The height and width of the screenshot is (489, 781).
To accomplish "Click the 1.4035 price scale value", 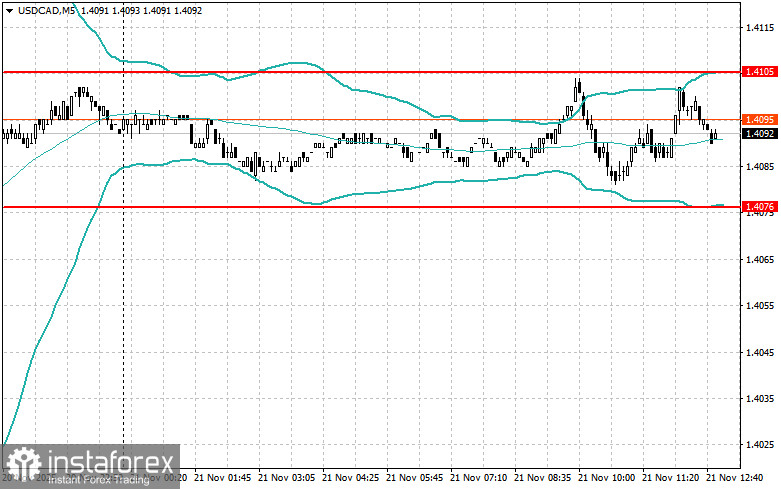I will [x=760, y=398].
